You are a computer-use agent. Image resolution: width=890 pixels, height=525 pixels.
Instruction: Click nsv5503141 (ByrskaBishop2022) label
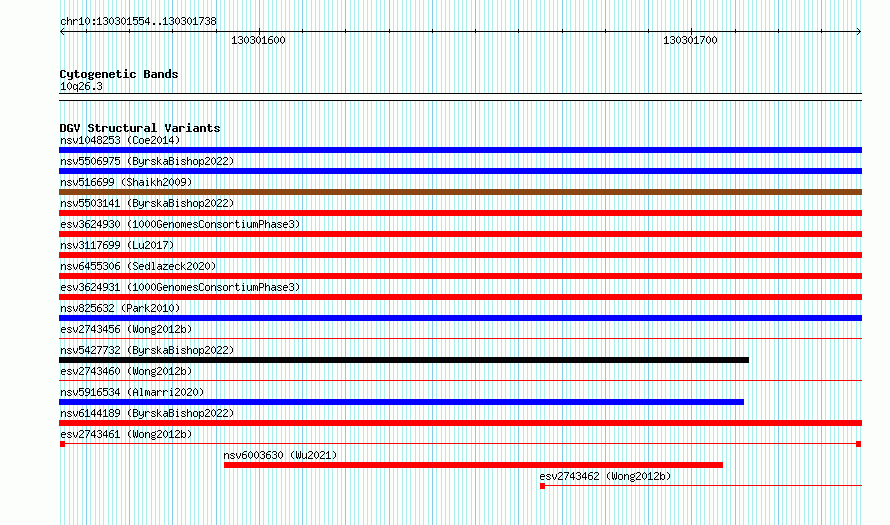[147, 203]
